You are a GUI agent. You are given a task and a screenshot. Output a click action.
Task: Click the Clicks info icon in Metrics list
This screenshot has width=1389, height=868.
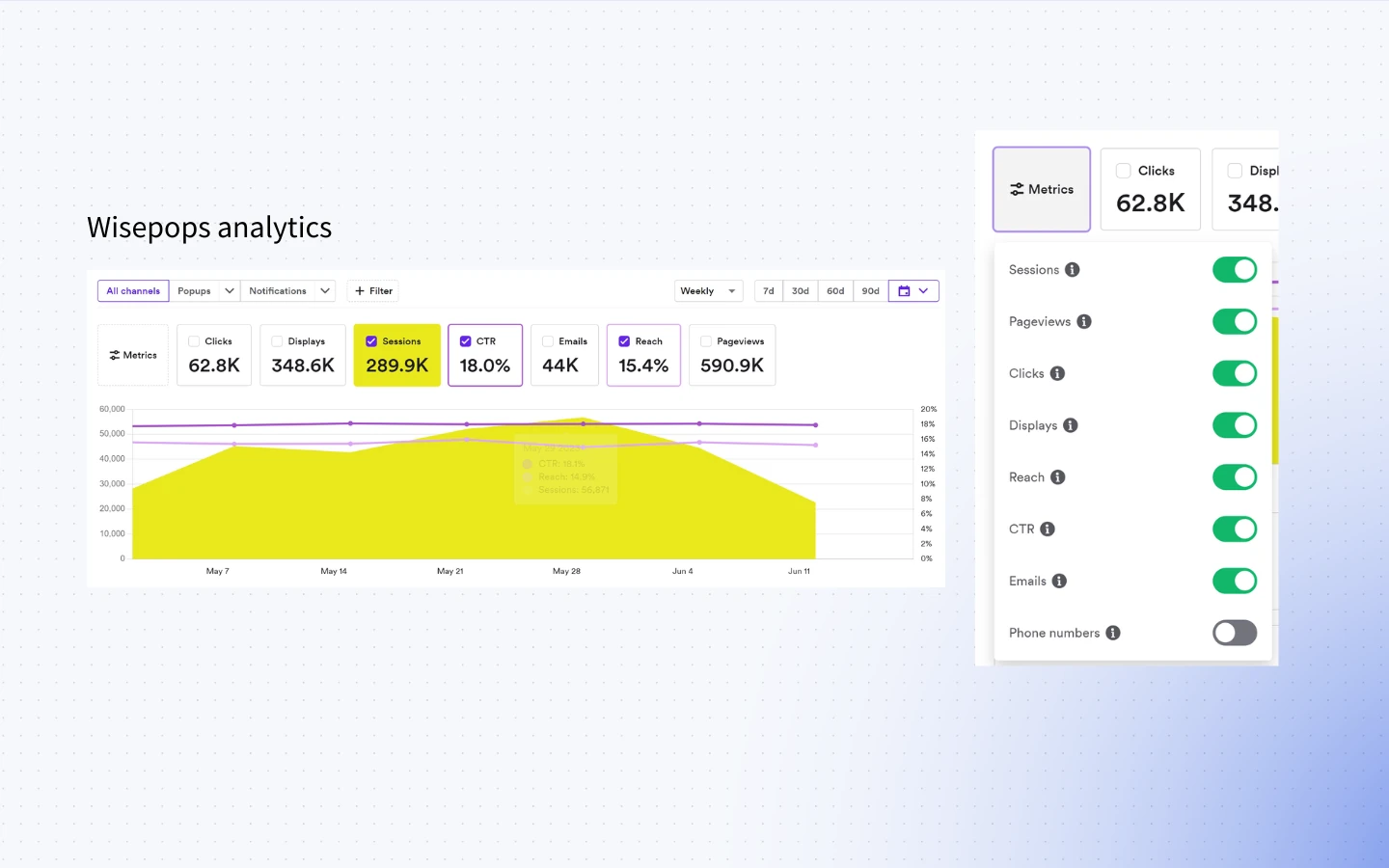tap(1057, 374)
